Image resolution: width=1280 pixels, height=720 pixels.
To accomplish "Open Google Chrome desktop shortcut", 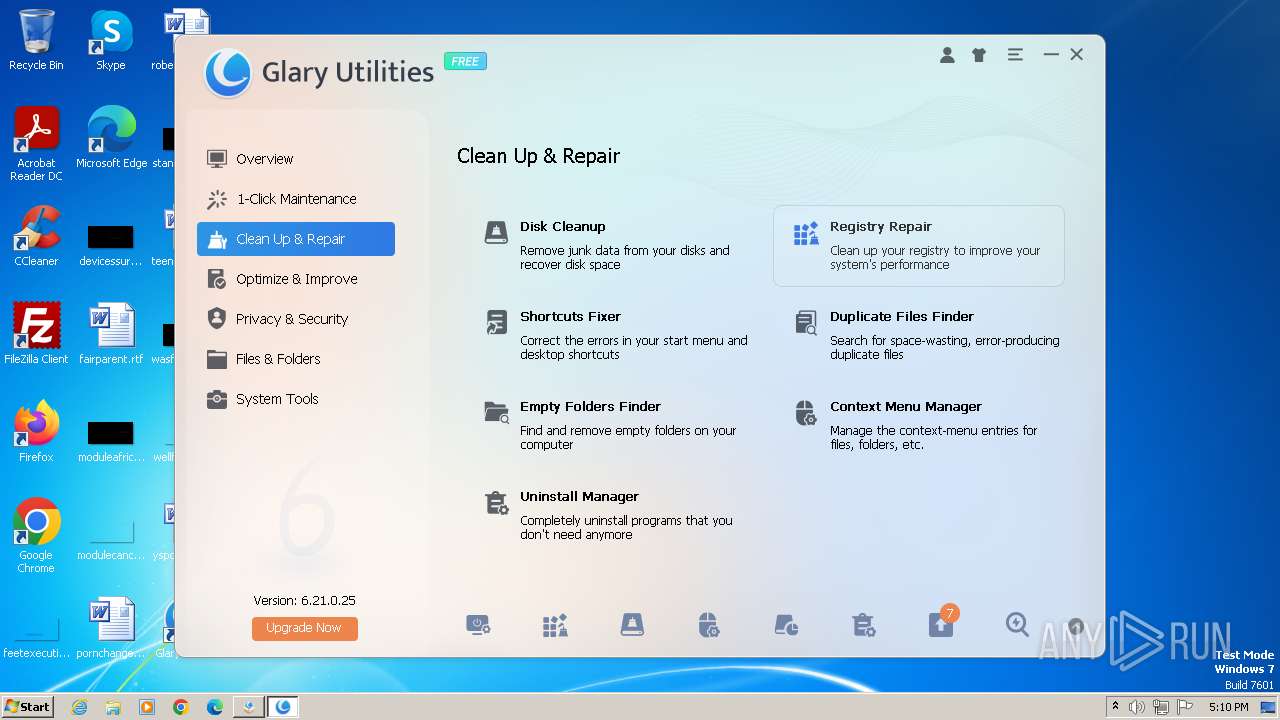I will 36,536.
